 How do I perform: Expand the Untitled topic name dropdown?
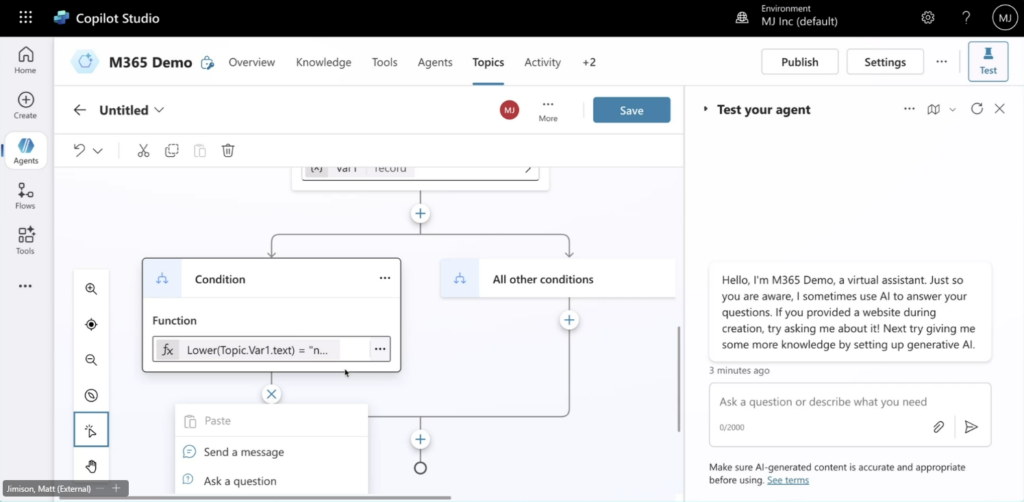(x=159, y=110)
